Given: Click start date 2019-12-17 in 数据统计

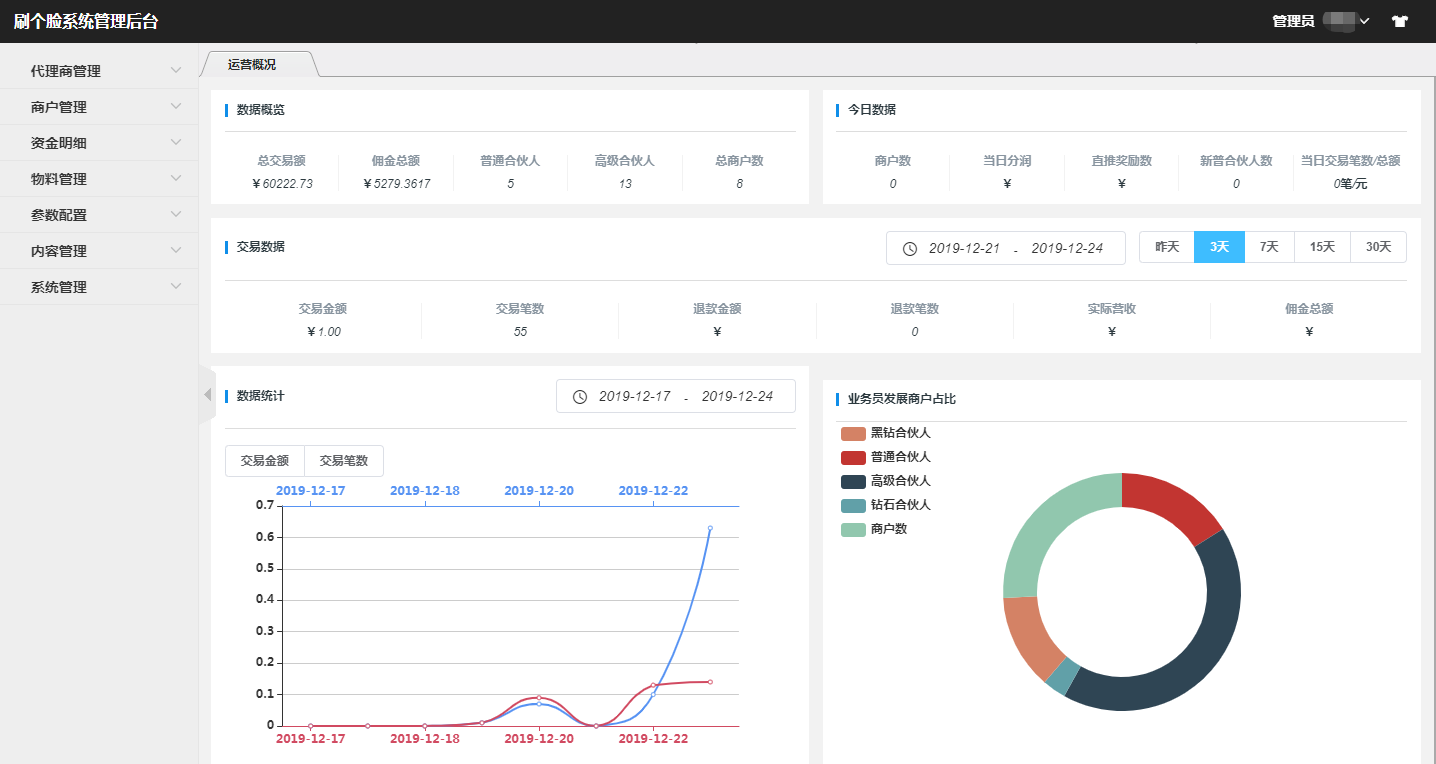Looking at the screenshot, I should click(634, 396).
